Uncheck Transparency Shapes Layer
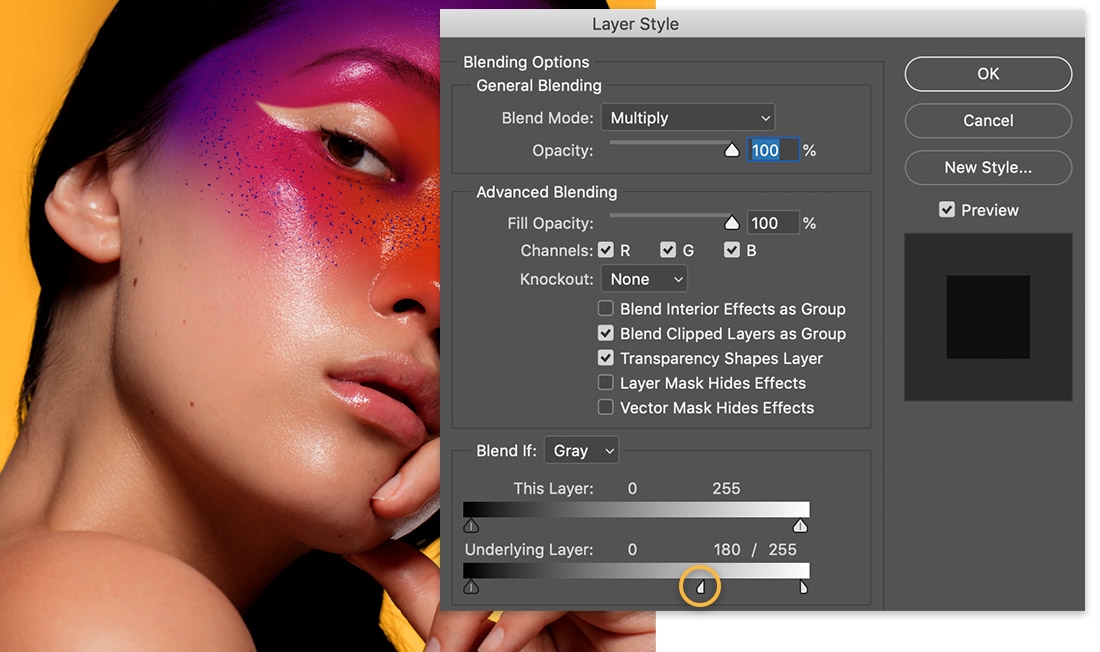This screenshot has width=1100, height=652. point(605,357)
